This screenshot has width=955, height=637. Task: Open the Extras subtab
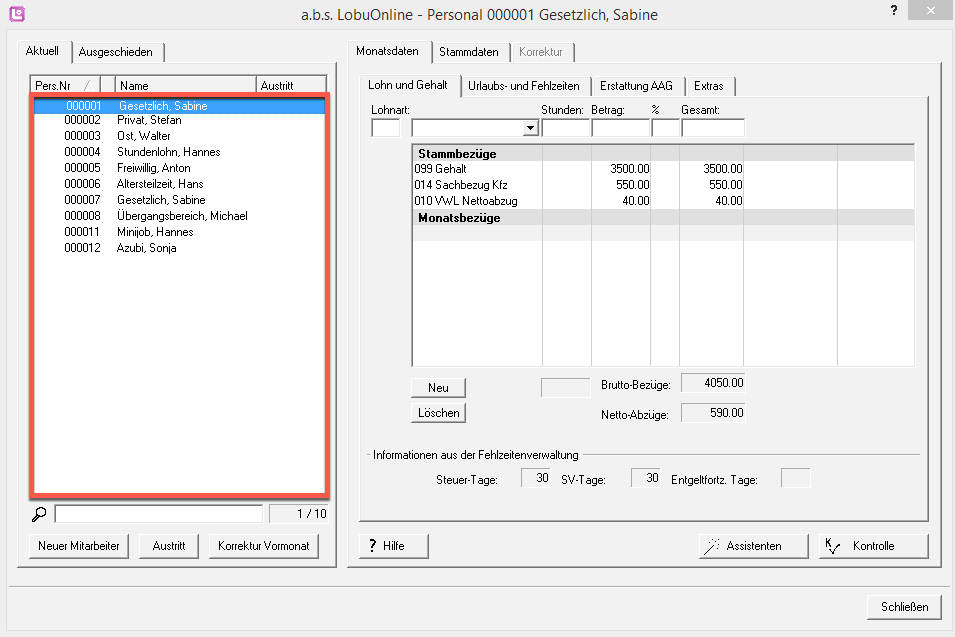pos(709,86)
